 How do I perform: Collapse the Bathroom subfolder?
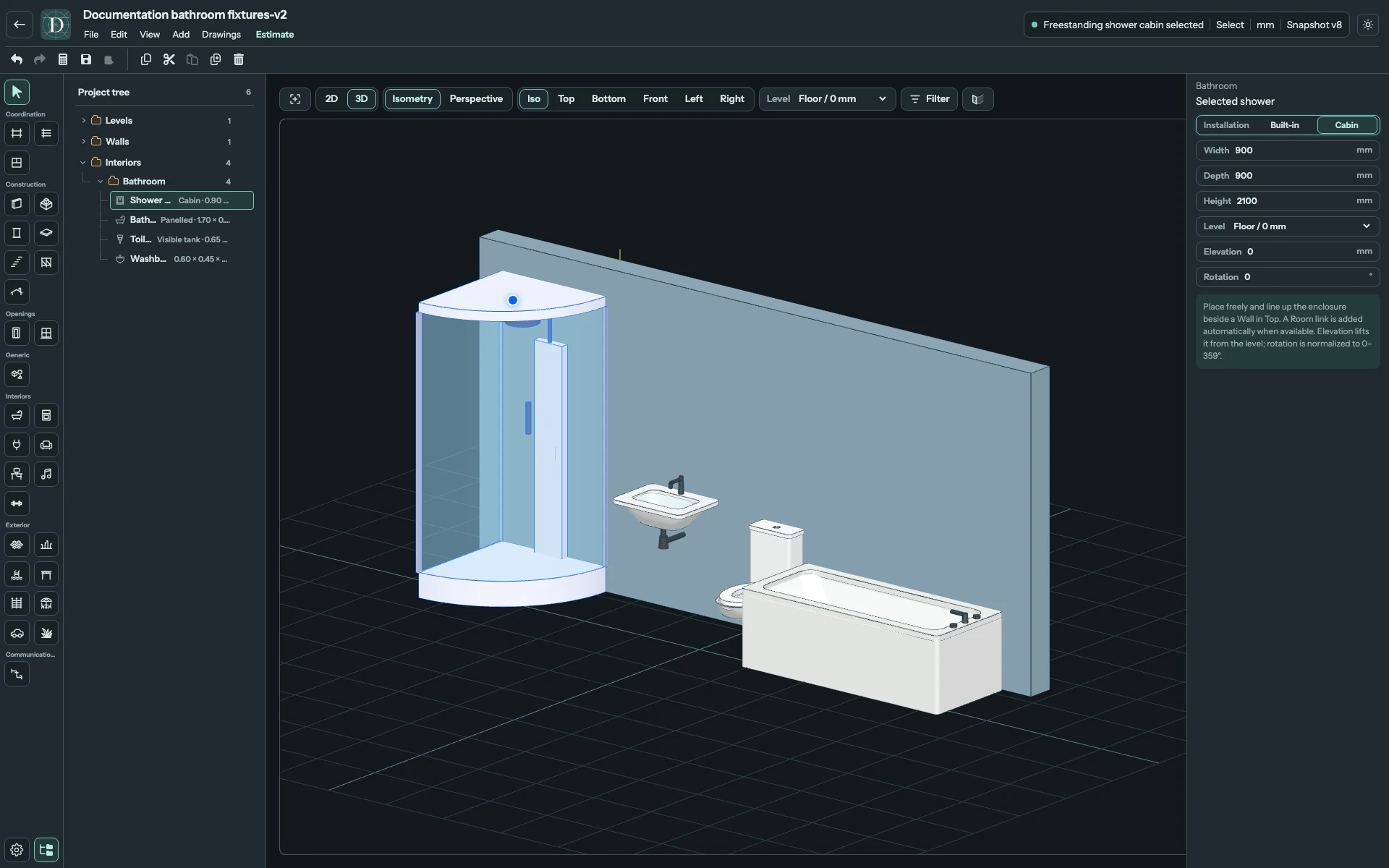pyautogui.click(x=101, y=182)
